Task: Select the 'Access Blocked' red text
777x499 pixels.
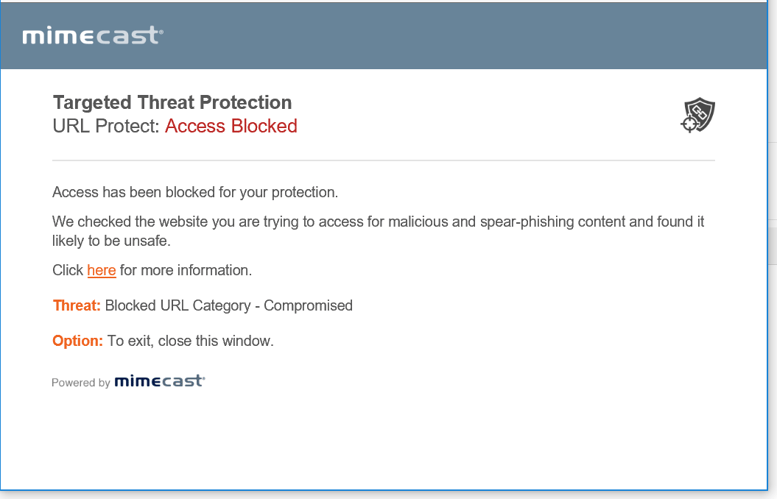Action: click(231, 126)
